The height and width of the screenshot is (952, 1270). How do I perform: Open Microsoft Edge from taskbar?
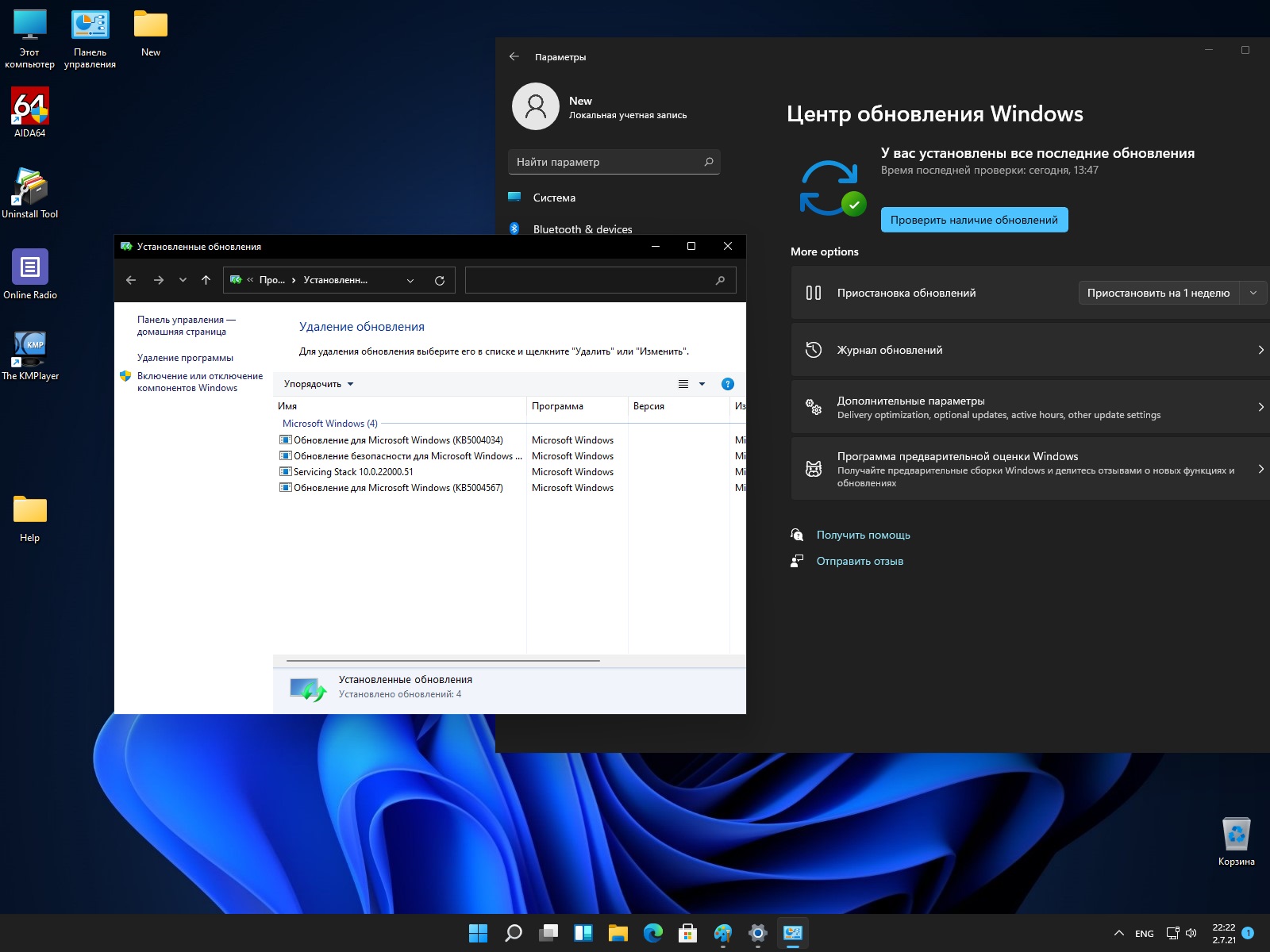tap(652, 933)
